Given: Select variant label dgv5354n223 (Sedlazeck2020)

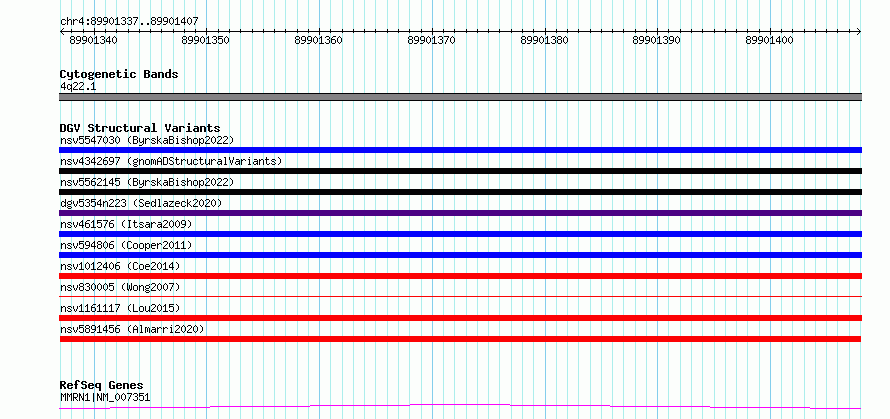Looking at the screenshot, I should click(x=141, y=203).
